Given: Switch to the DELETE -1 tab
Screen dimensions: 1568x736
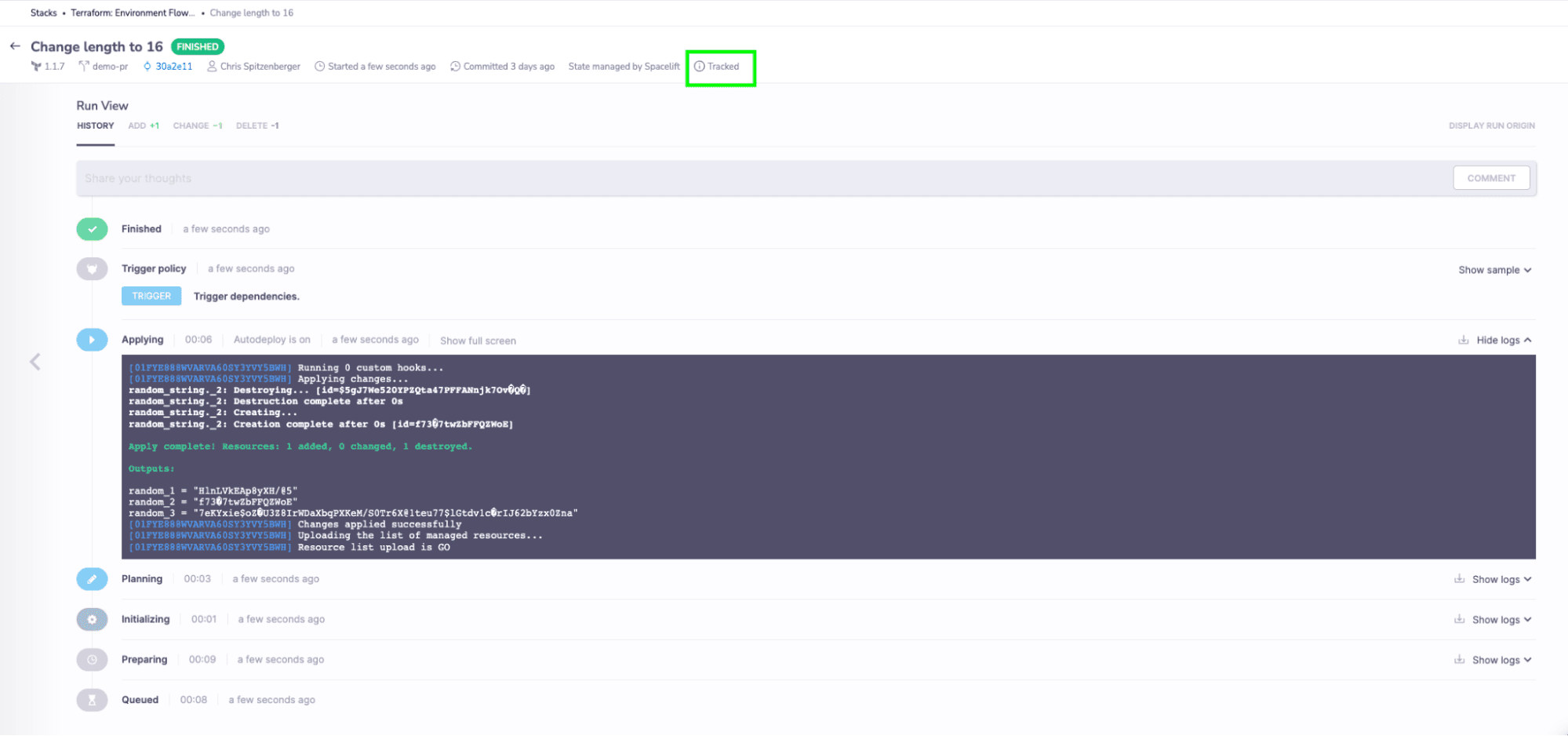Looking at the screenshot, I should pyautogui.click(x=257, y=126).
